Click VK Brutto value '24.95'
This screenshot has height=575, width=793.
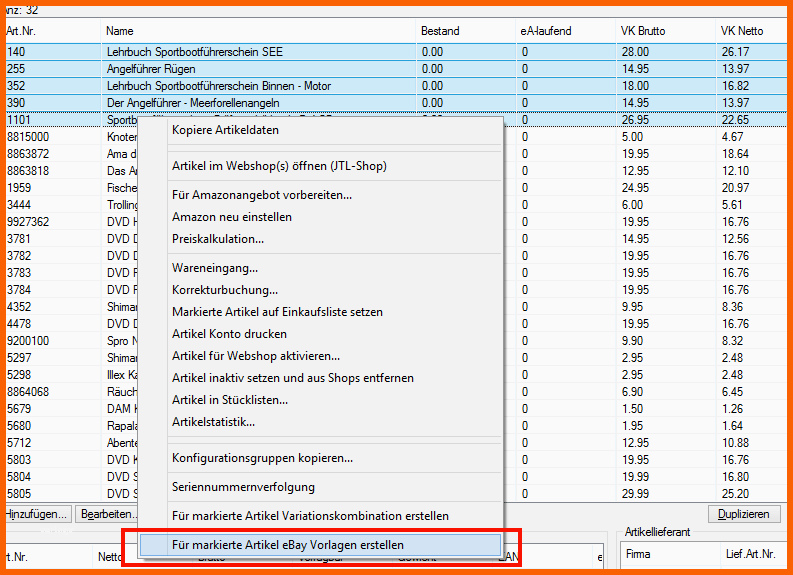click(x=636, y=188)
